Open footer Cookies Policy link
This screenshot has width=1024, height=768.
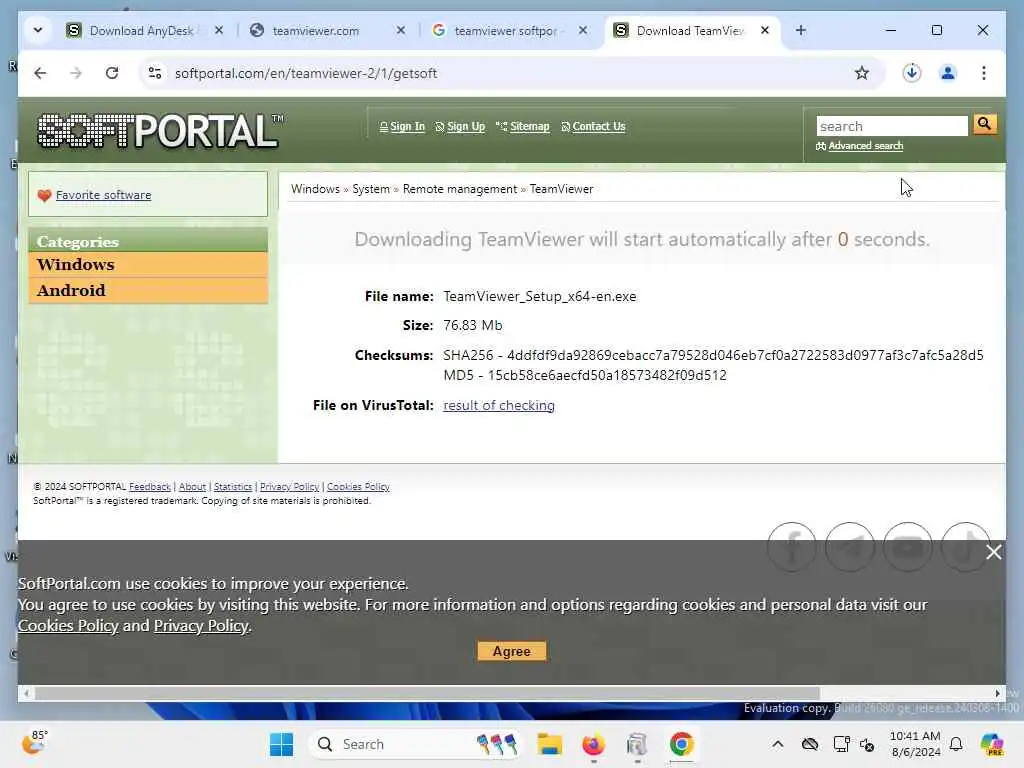[358, 487]
